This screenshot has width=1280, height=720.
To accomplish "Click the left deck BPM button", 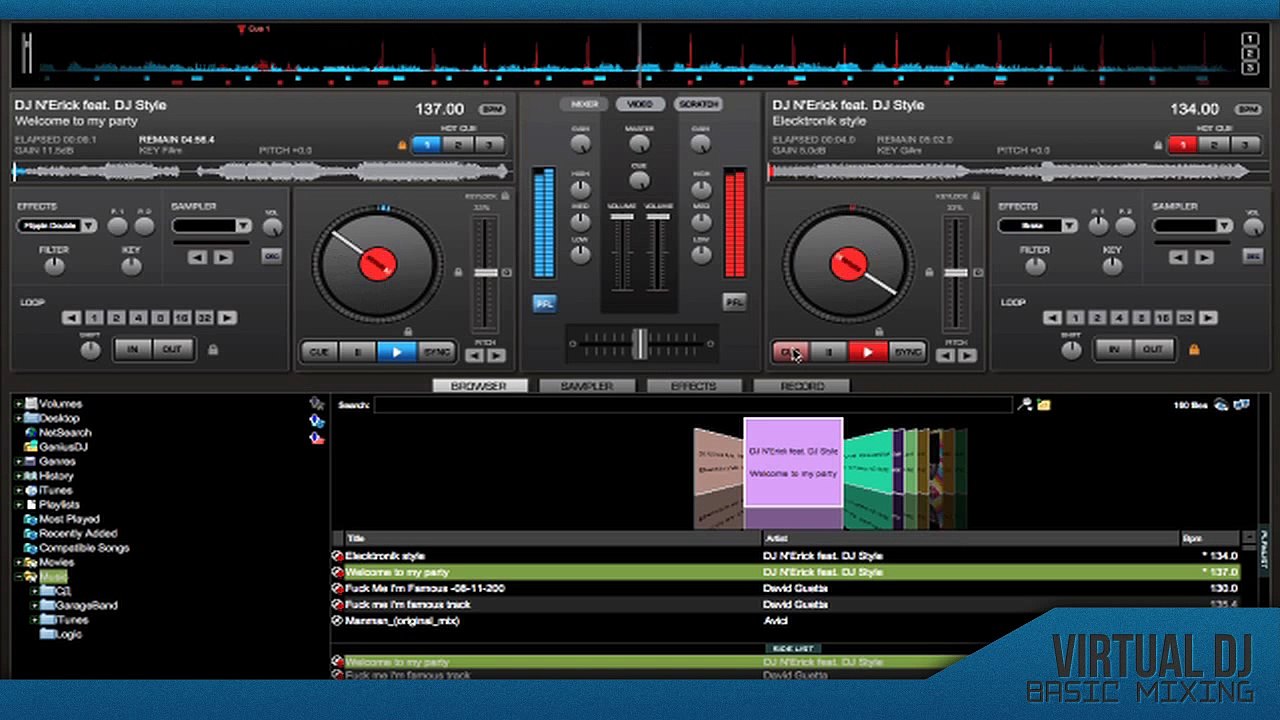I will 491,109.
